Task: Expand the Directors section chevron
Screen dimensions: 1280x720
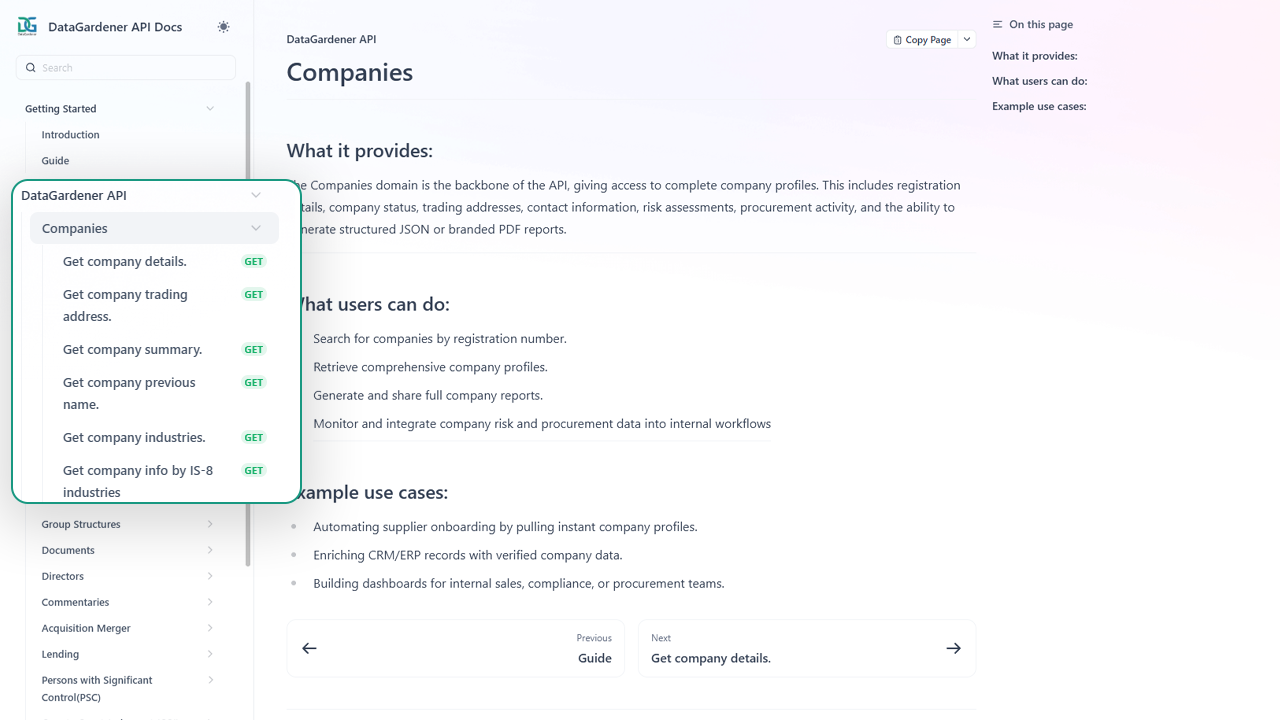Action: click(210, 576)
